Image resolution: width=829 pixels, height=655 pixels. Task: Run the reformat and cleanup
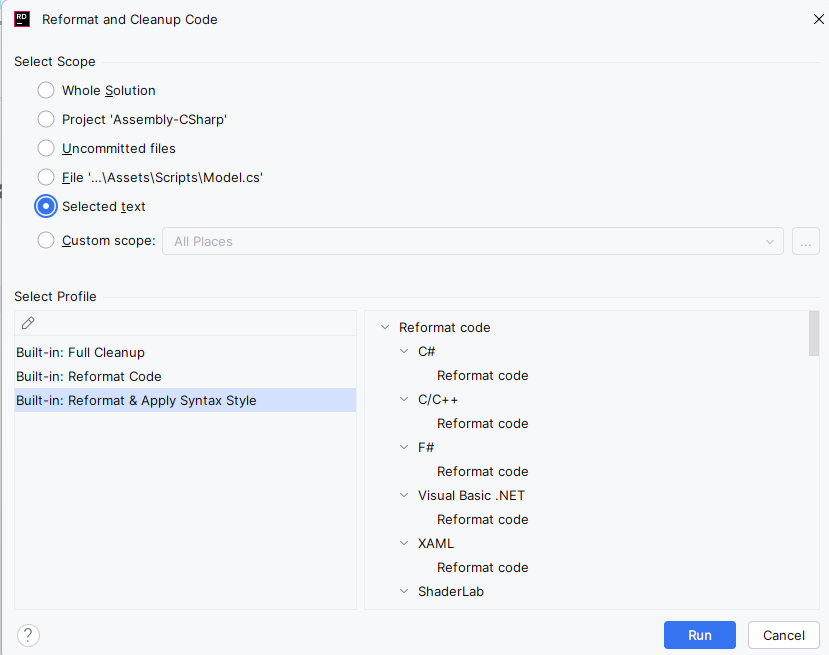pos(699,635)
